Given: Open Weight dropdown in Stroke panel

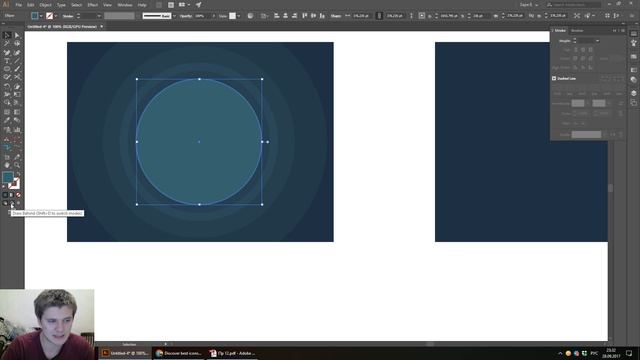Looking at the screenshot, I should (598, 41).
